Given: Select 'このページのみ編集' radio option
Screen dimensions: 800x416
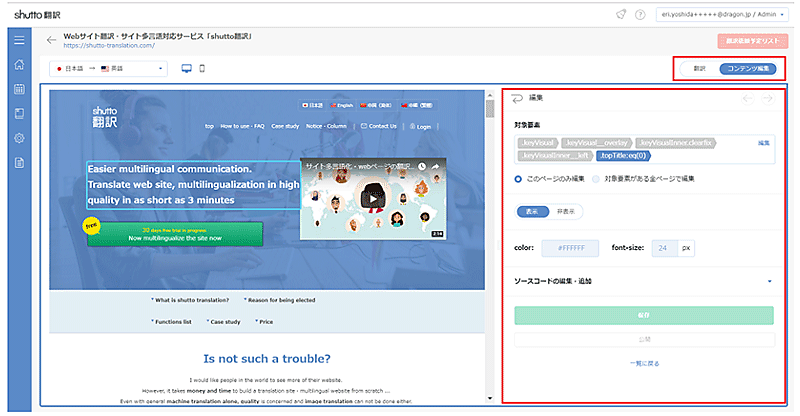Looking at the screenshot, I should [x=519, y=178].
